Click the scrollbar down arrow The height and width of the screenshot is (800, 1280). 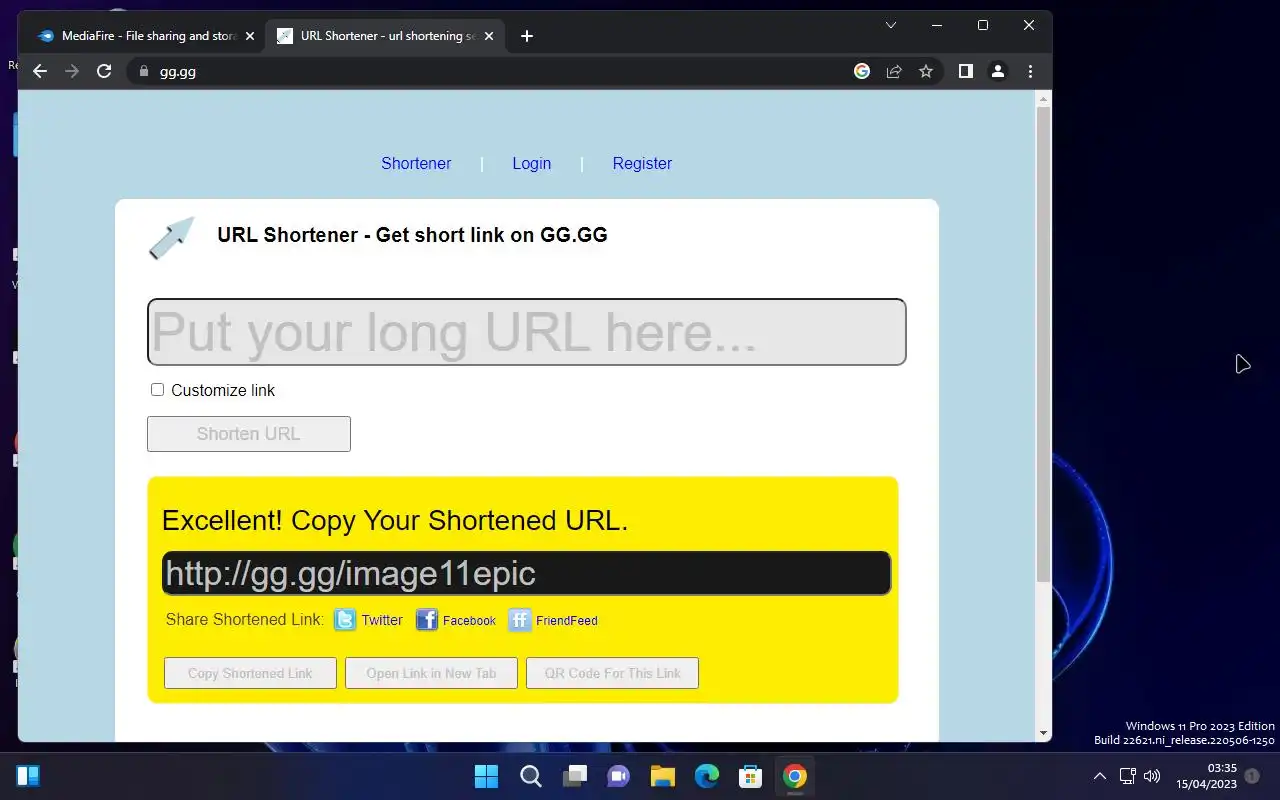coord(1043,733)
